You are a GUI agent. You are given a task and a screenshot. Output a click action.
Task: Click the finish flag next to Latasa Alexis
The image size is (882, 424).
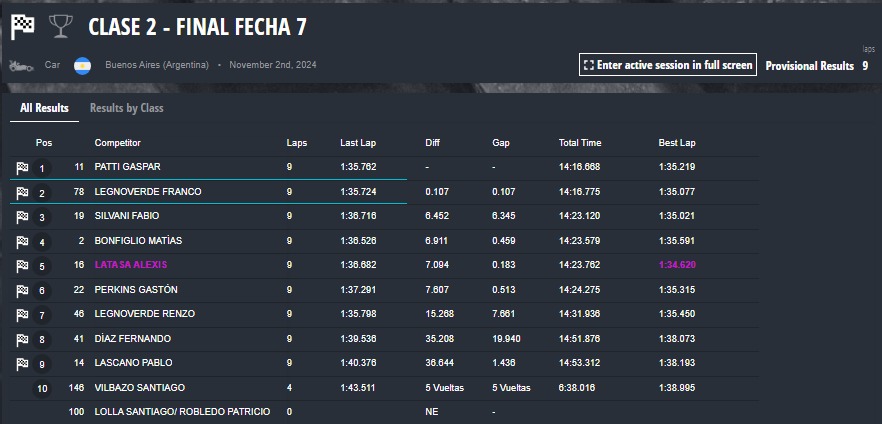click(x=22, y=265)
